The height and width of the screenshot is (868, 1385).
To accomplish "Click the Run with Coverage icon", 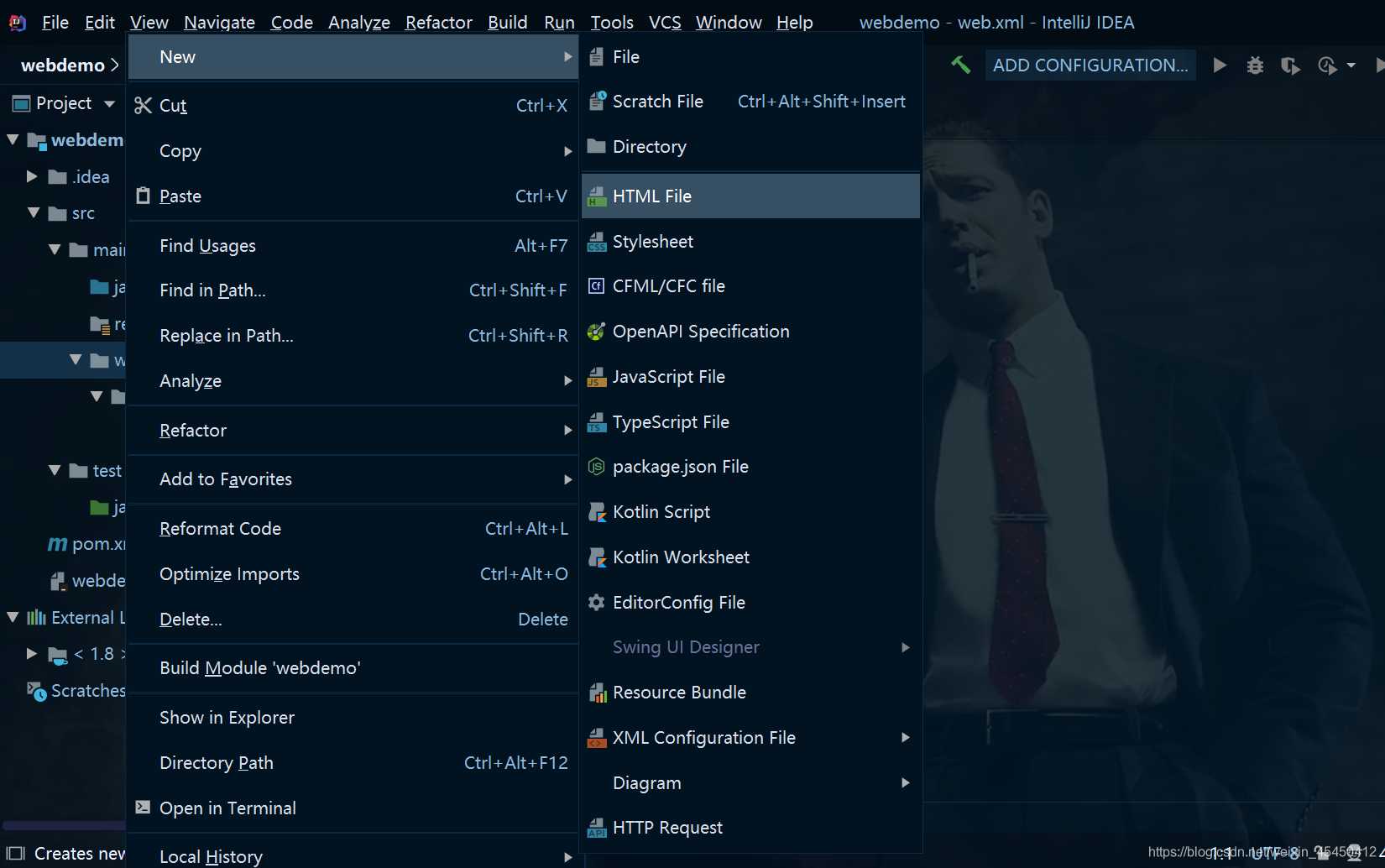I will tap(1290, 65).
